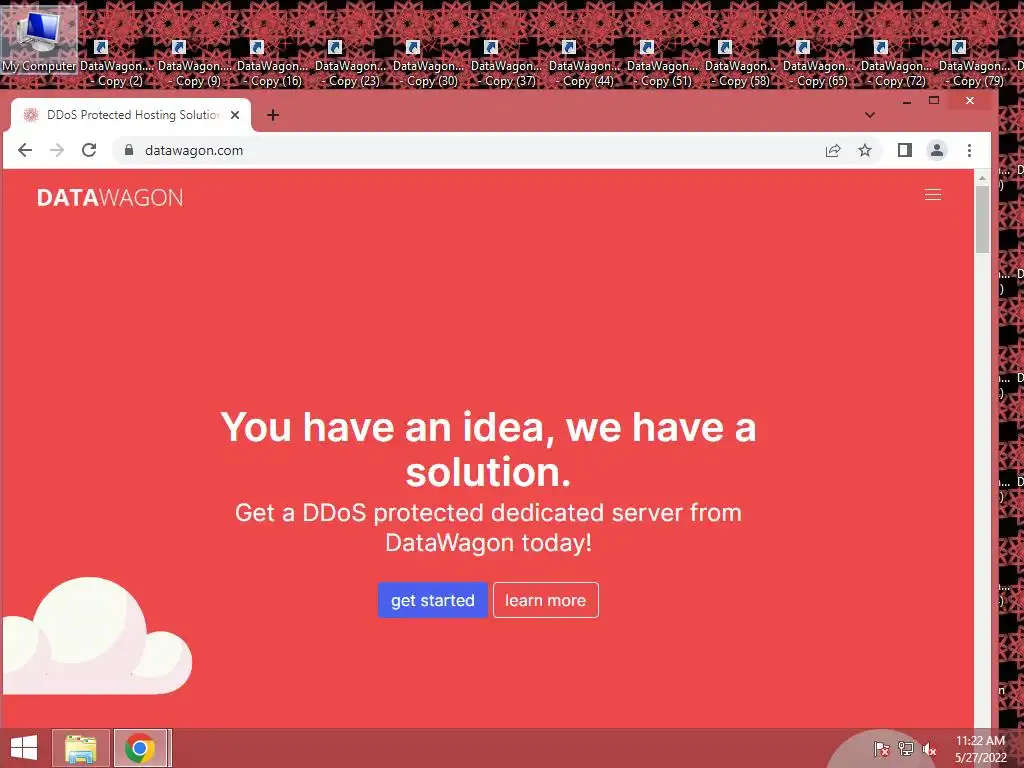The image size is (1024, 768).
Task: Open Chrome three-dot menu
Action: (x=969, y=151)
